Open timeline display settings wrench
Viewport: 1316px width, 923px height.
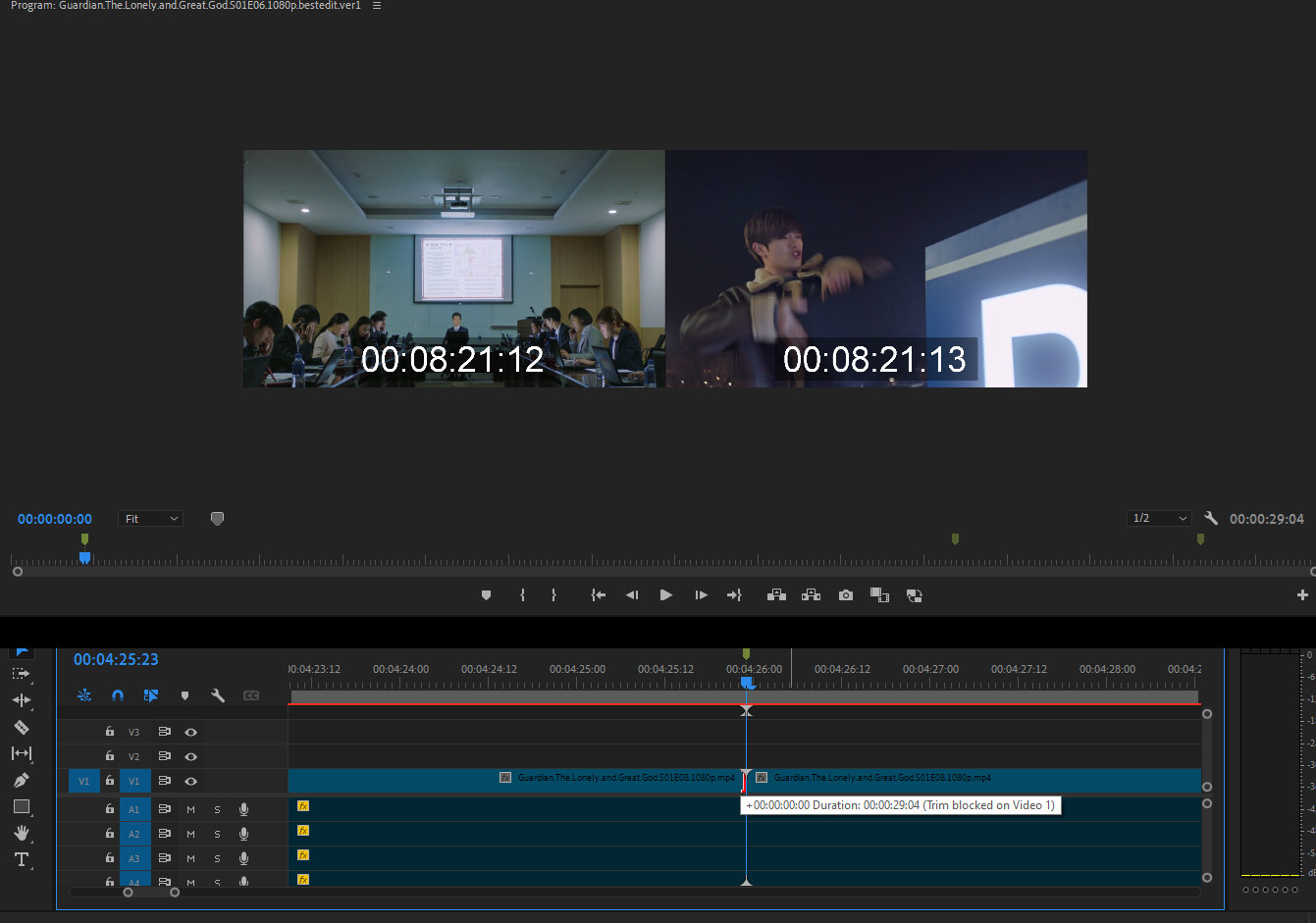point(218,695)
